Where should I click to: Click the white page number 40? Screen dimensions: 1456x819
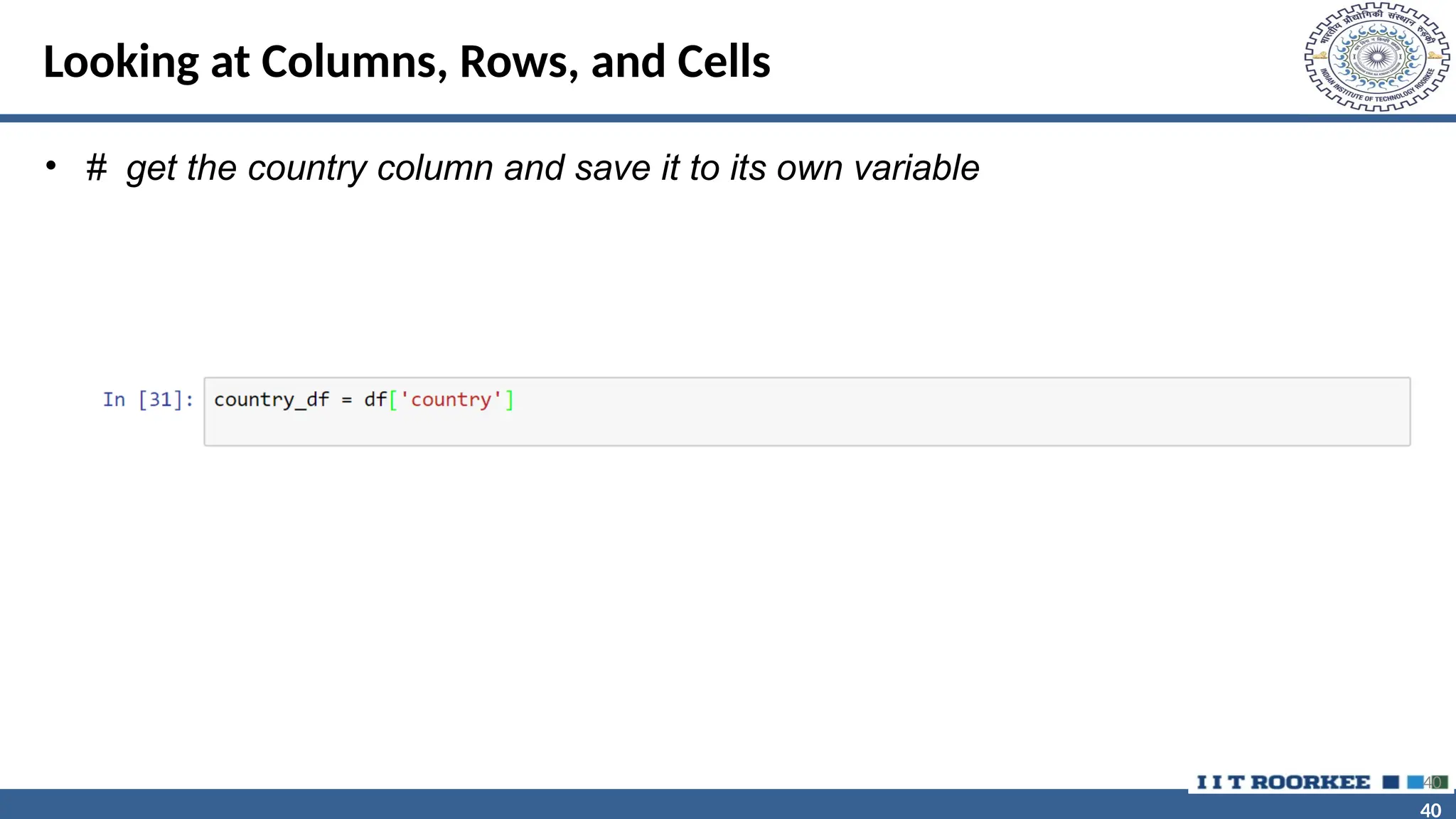[x=1430, y=810]
